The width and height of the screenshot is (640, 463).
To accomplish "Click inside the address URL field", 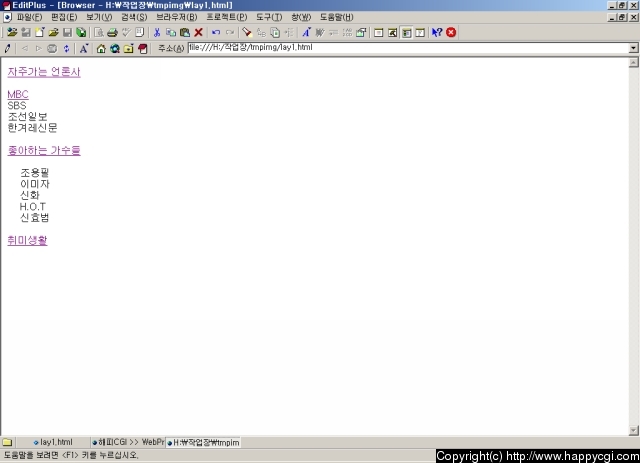I will [x=408, y=48].
